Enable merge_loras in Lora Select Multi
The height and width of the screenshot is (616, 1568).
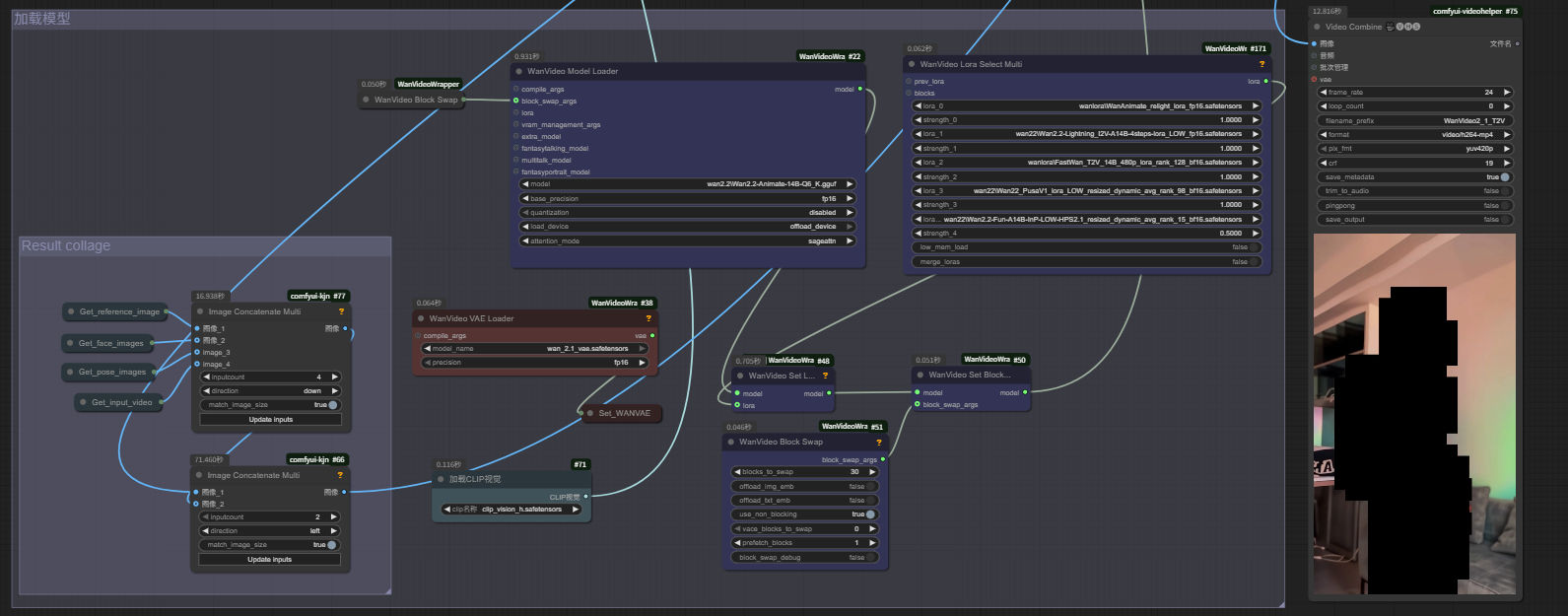coord(1254,262)
